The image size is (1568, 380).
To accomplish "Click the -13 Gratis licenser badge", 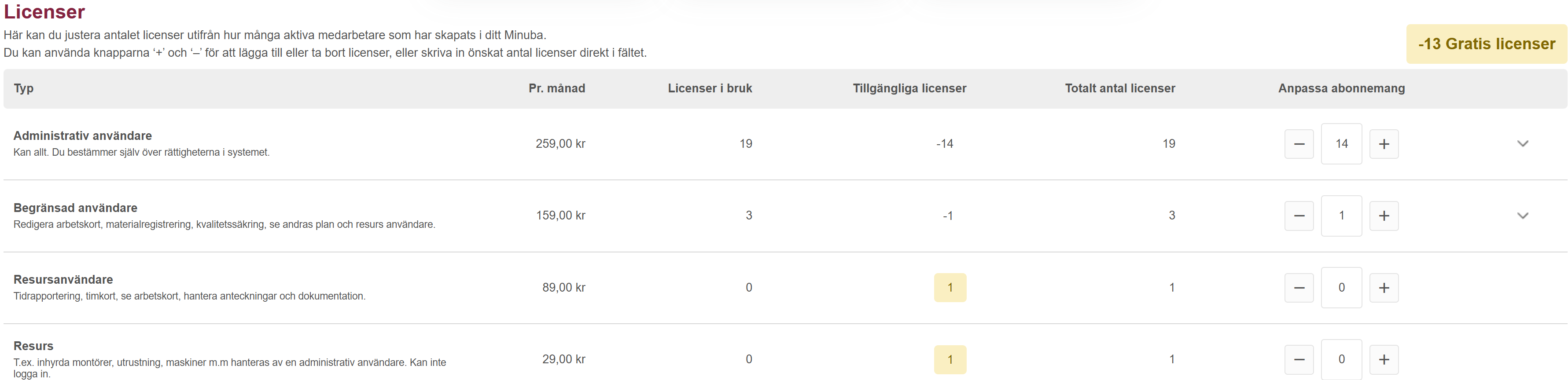I will coord(1486,44).
